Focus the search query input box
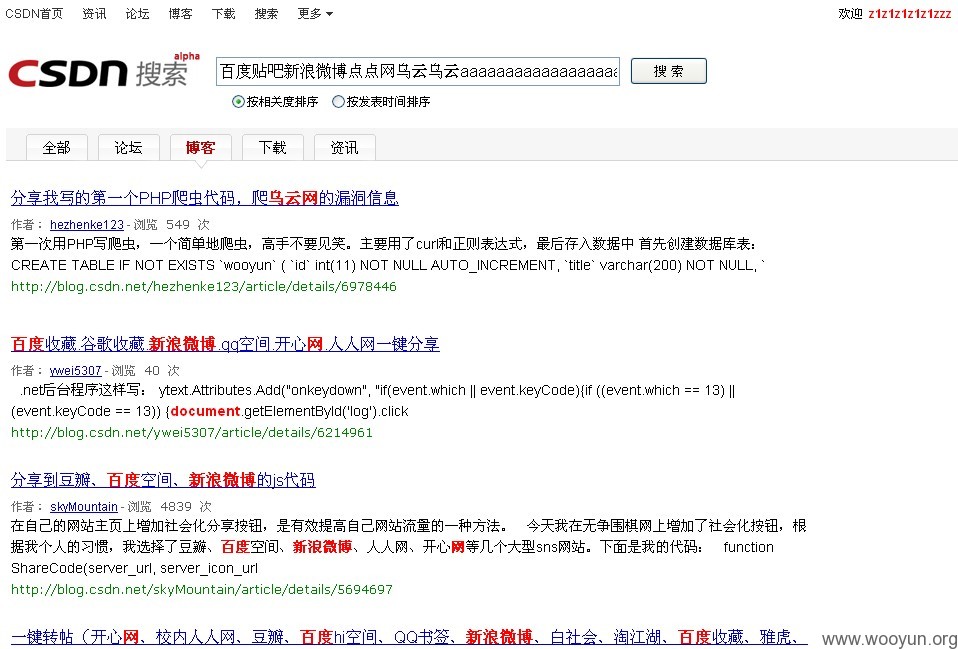This screenshot has width=958, height=649. click(418, 72)
